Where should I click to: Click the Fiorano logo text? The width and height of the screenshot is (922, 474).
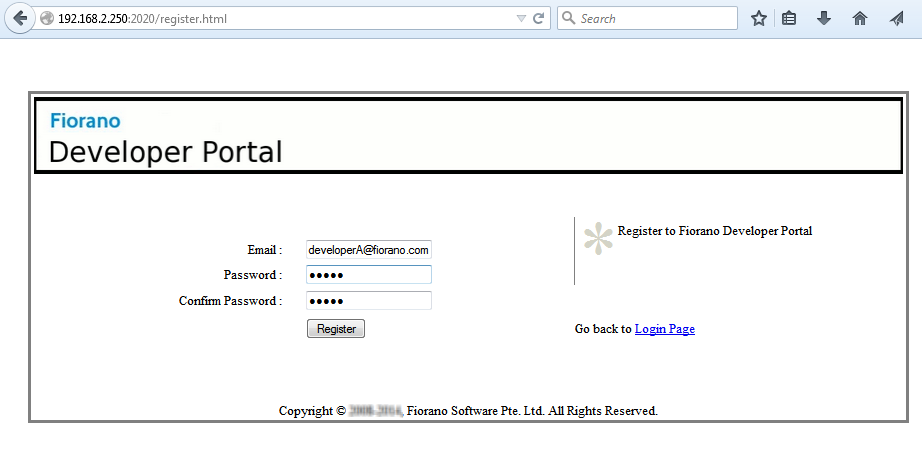(85, 121)
